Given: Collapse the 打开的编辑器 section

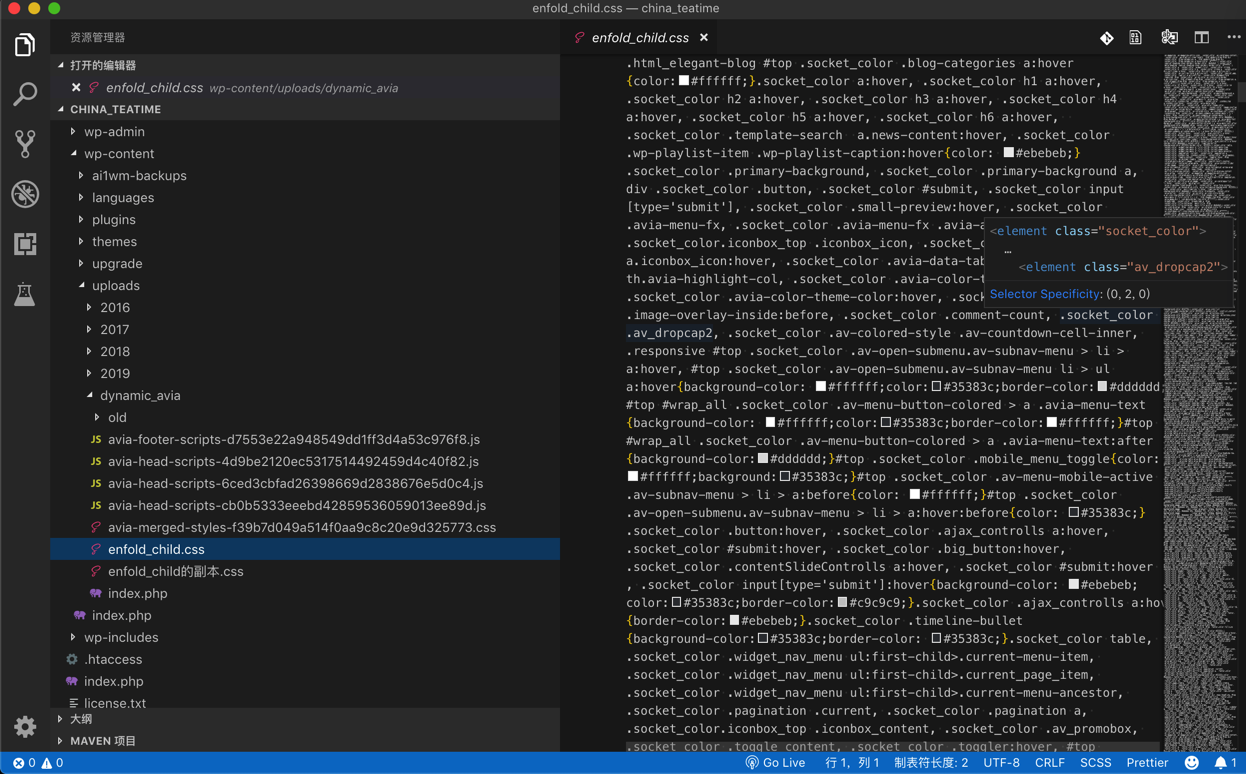Looking at the screenshot, I should click(305, 66).
